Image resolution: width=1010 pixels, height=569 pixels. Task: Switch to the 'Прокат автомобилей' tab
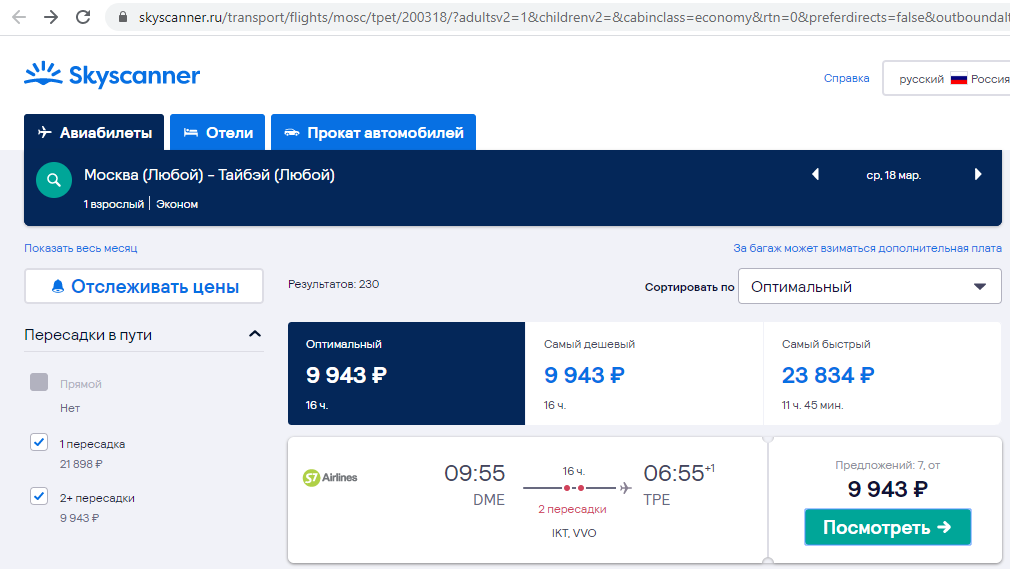coord(373,132)
